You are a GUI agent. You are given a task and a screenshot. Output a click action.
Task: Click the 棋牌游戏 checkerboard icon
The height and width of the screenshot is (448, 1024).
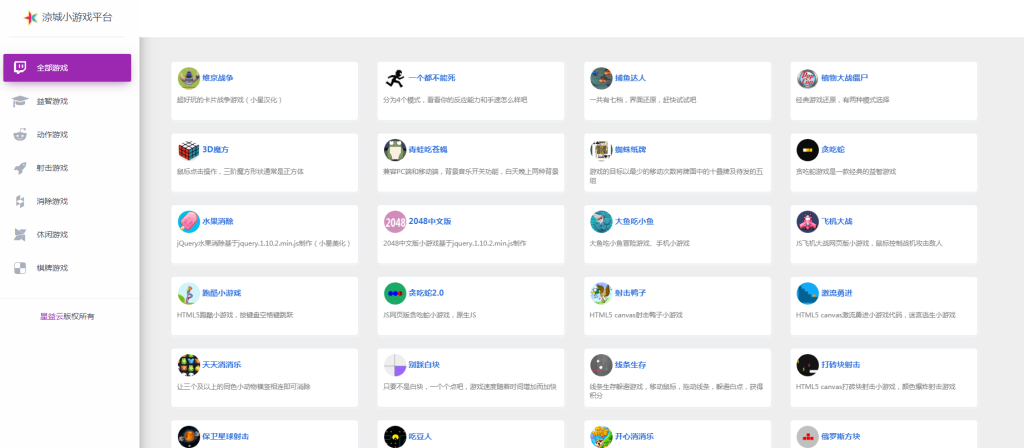[x=20, y=268]
